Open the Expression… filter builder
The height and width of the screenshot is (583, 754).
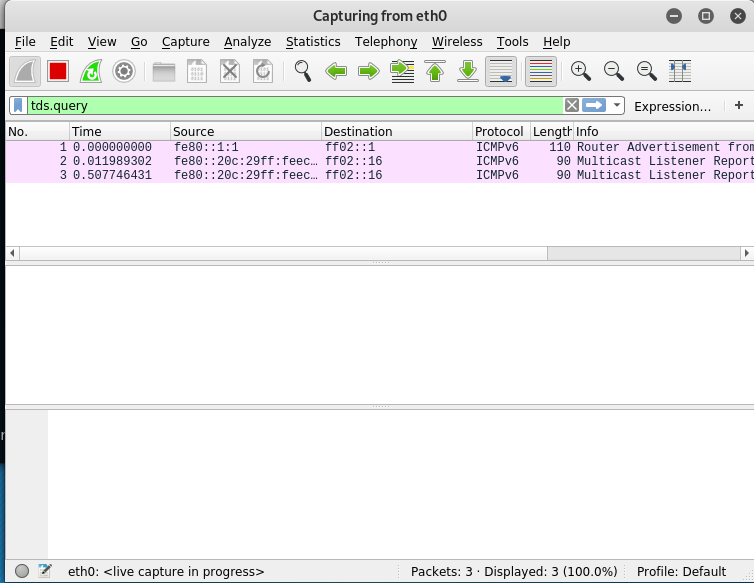pyautogui.click(x=672, y=106)
